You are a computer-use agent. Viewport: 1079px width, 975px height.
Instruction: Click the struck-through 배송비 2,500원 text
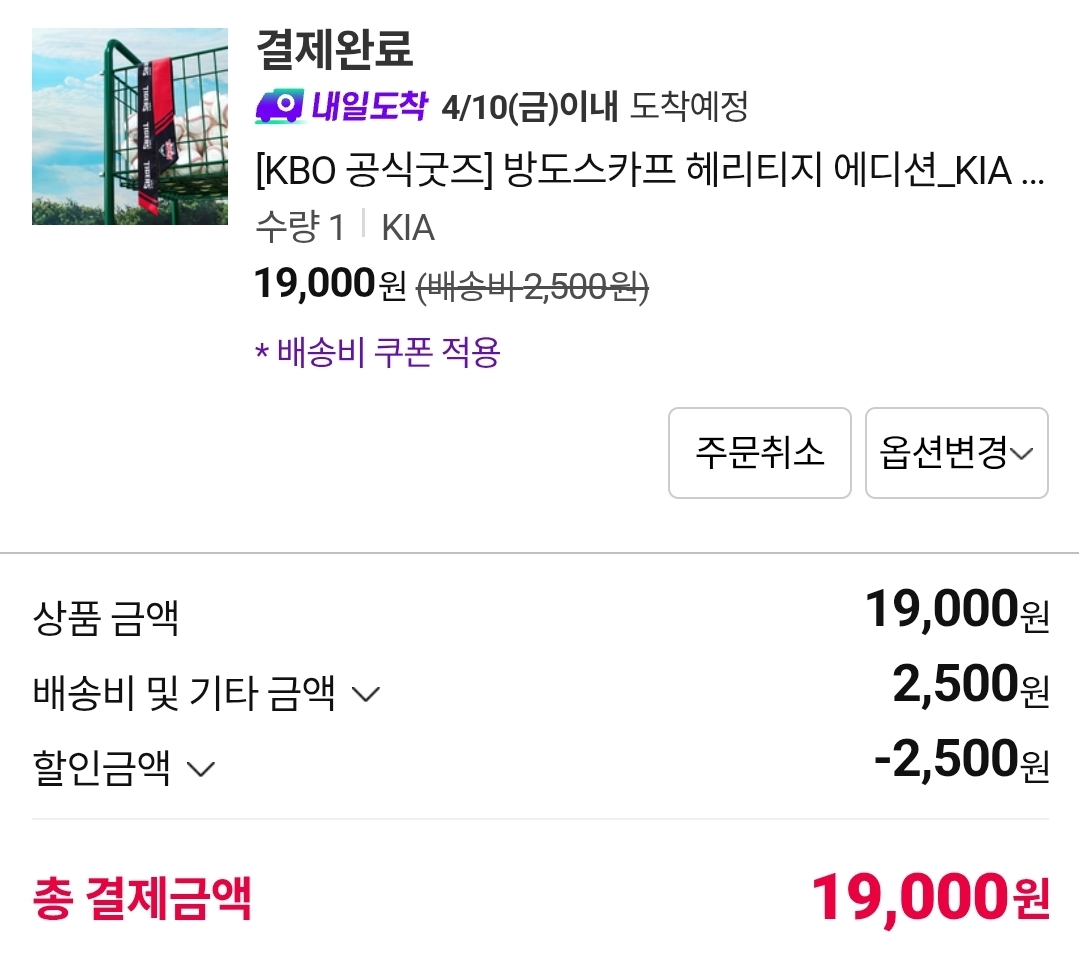[x=532, y=288]
